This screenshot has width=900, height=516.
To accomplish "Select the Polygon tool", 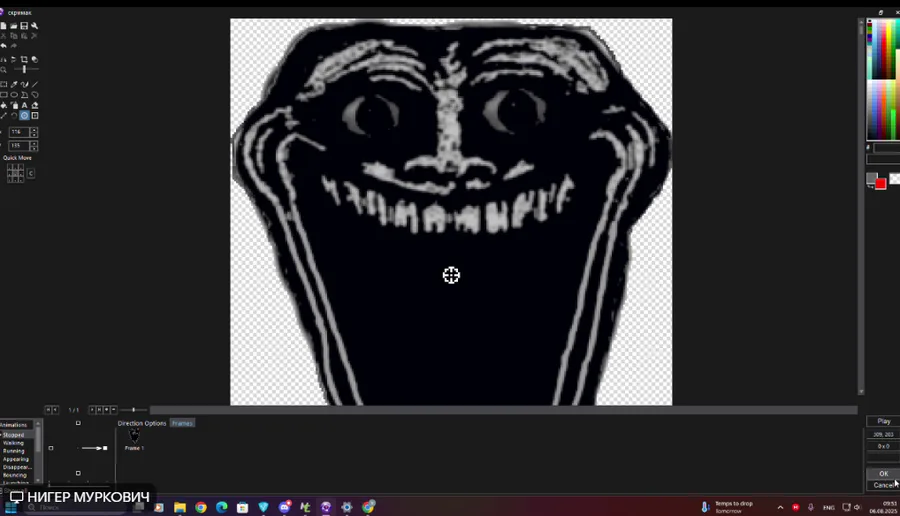I will click(24, 95).
